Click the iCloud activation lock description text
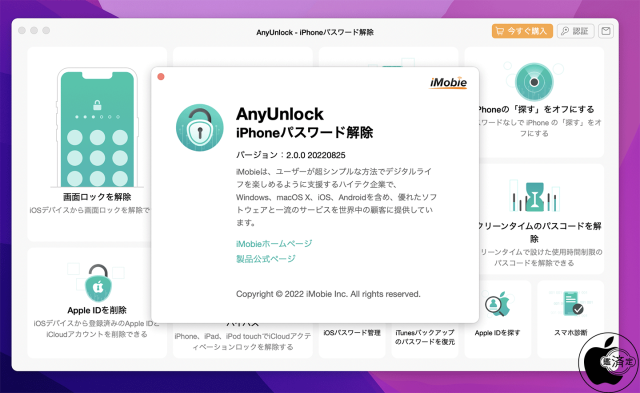The width and height of the screenshot is (640, 393). pos(243,342)
